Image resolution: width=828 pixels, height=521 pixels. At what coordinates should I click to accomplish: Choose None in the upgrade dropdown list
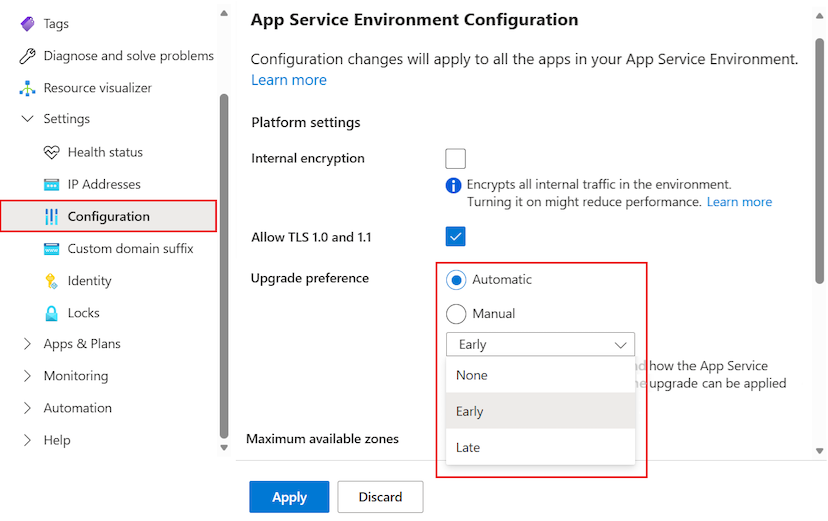point(540,375)
